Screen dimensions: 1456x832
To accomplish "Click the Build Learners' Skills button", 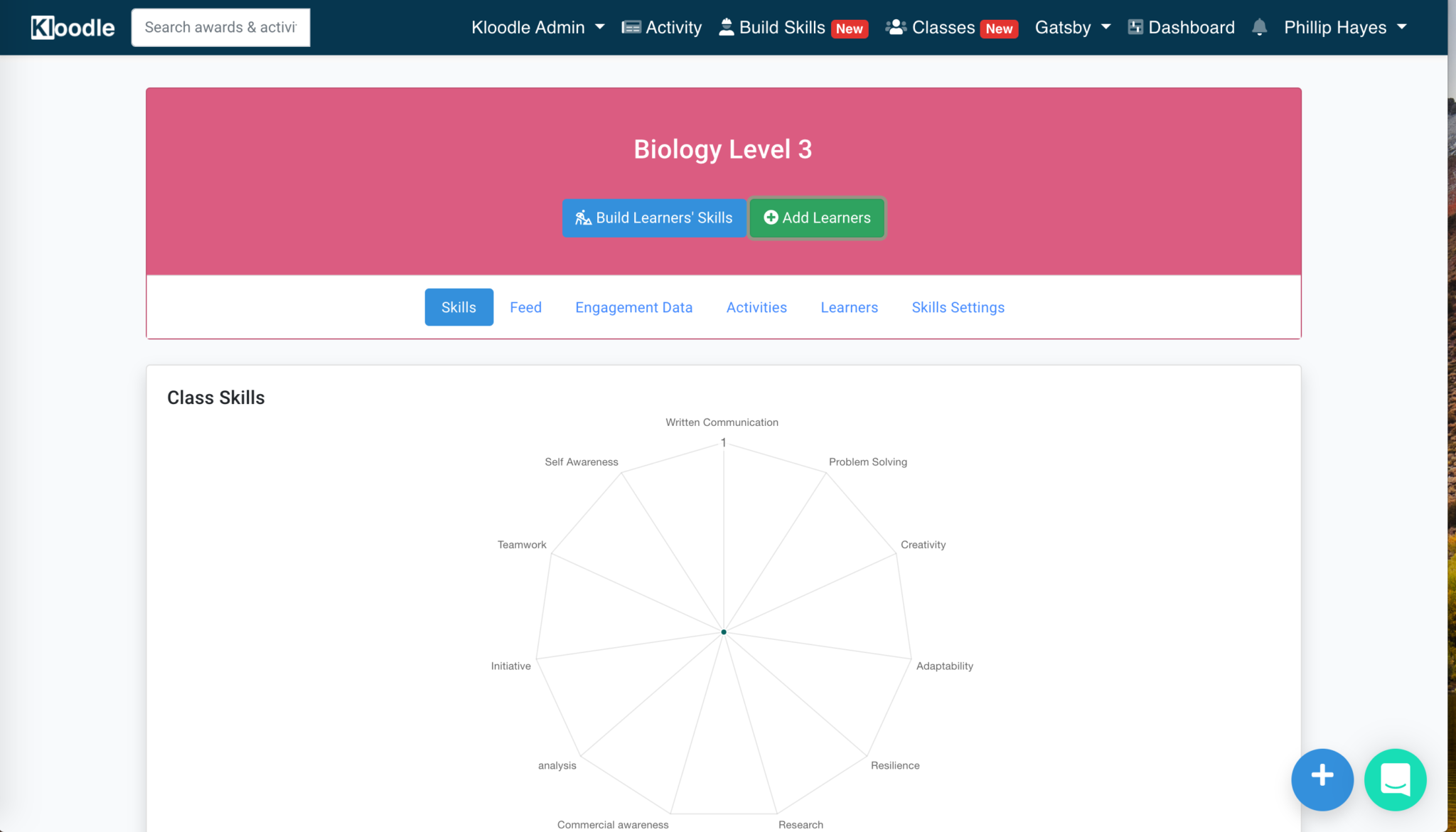I will pyautogui.click(x=653, y=218).
